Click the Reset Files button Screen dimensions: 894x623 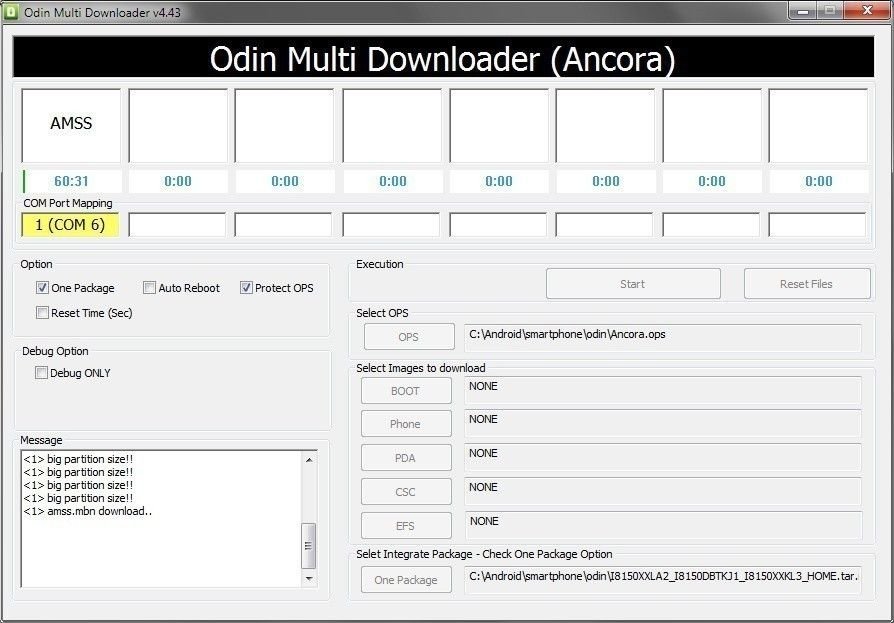(807, 284)
